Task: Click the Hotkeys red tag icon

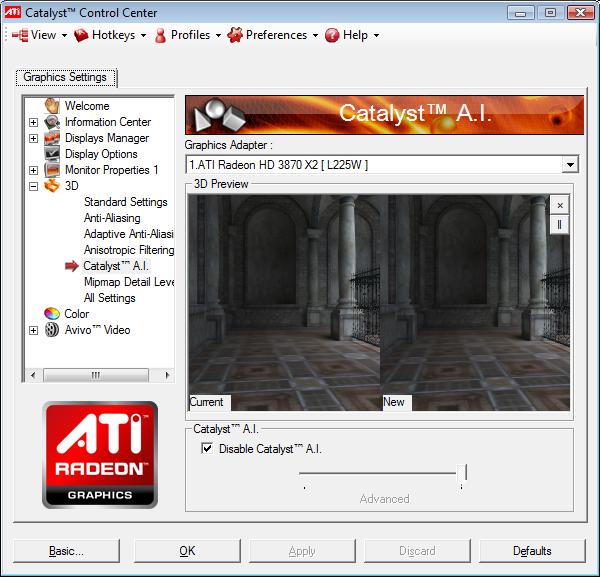Action: (x=81, y=35)
